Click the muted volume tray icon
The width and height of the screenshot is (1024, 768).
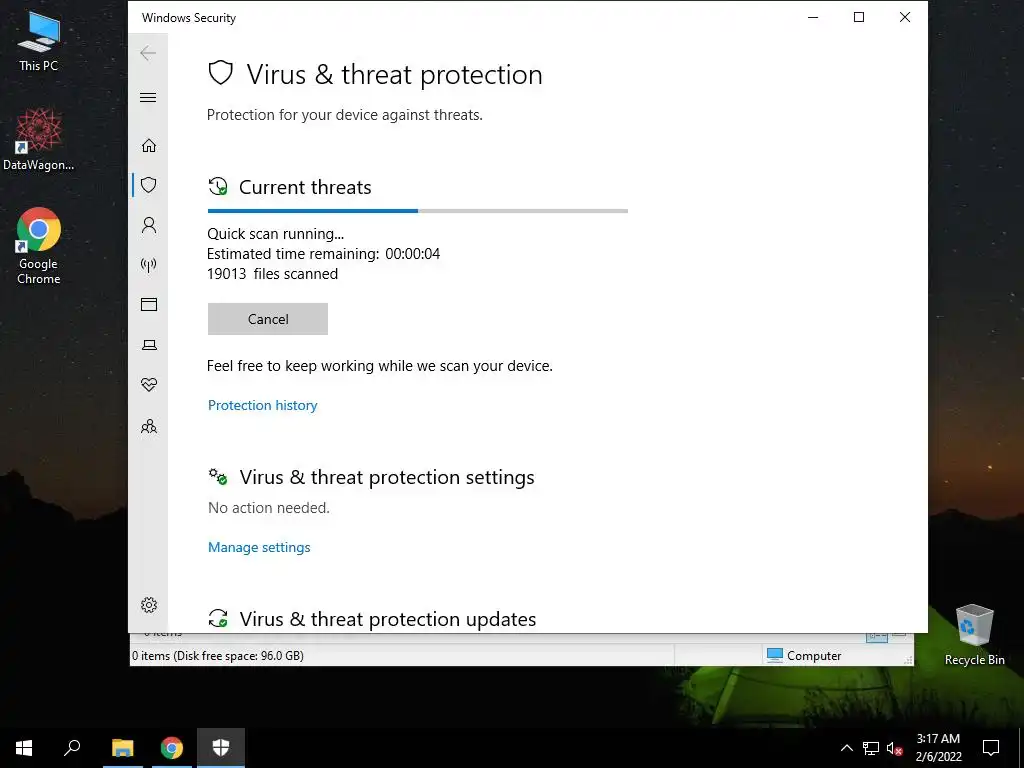[x=895, y=748]
